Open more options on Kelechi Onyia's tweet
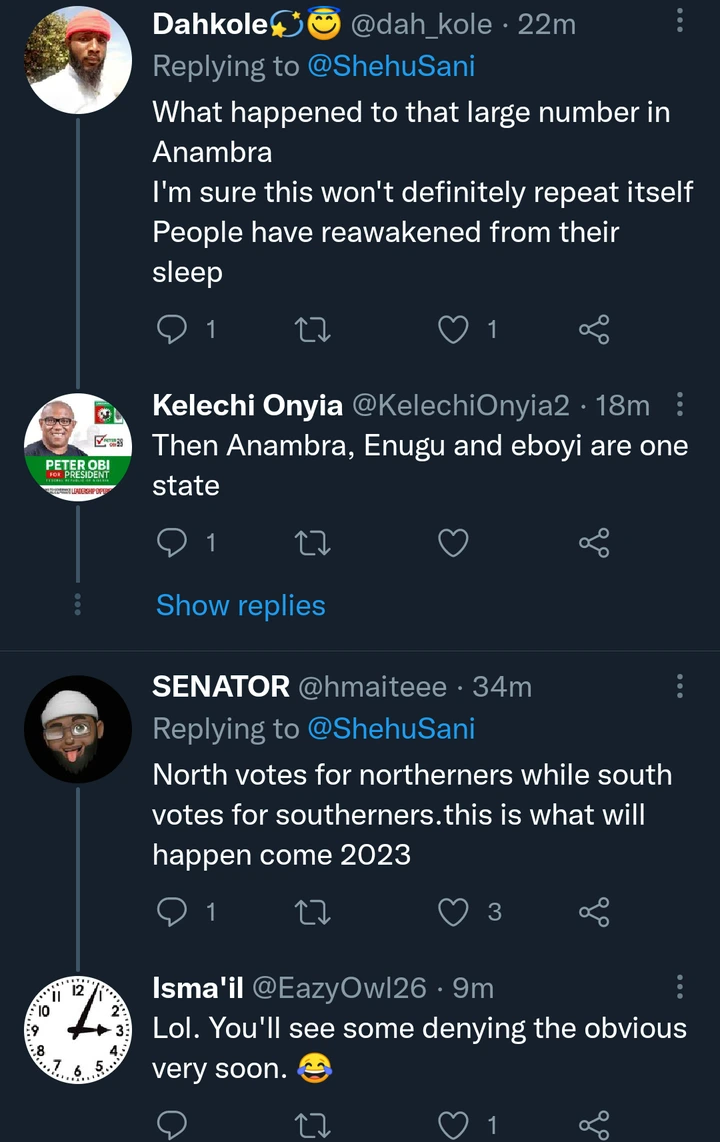The height and width of the screenshot is (1142, 720). pyautogui.click(x=680, y=405)
